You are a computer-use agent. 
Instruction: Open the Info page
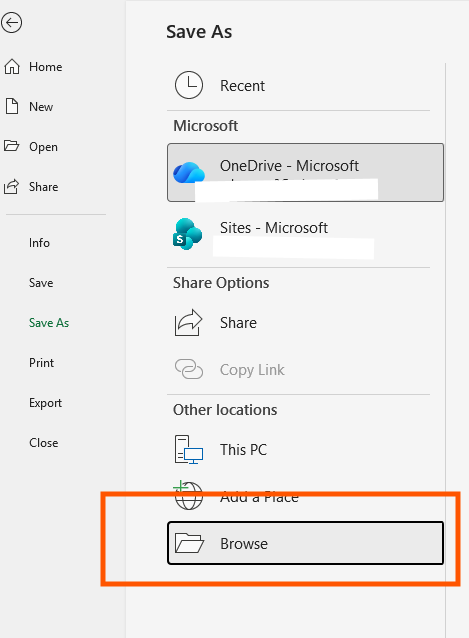pos(39,243)
